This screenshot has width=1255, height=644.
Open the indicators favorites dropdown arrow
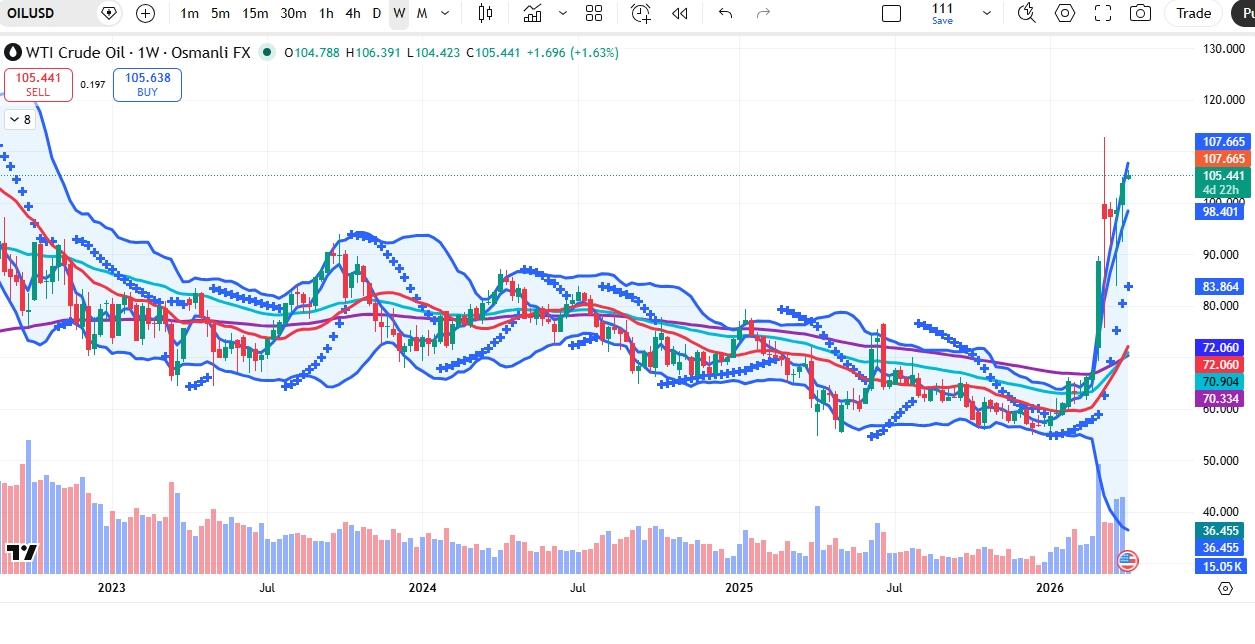pos(563,13)
